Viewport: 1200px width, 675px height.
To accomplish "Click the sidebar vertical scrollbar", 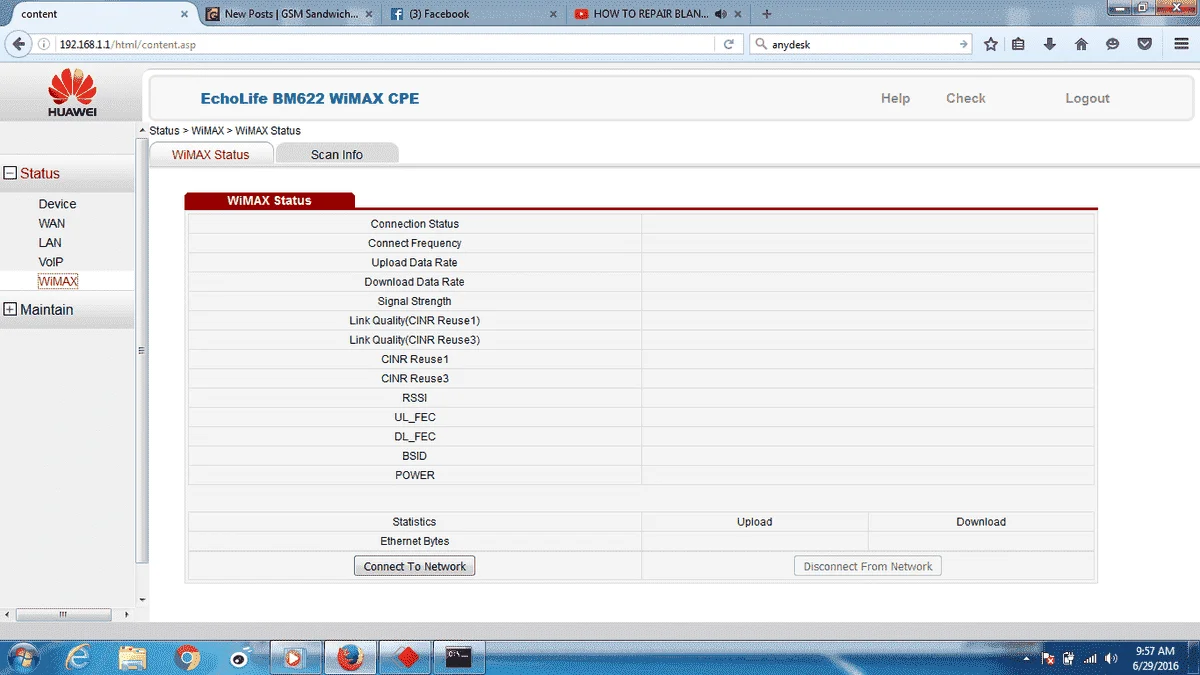I will [141, 350].
